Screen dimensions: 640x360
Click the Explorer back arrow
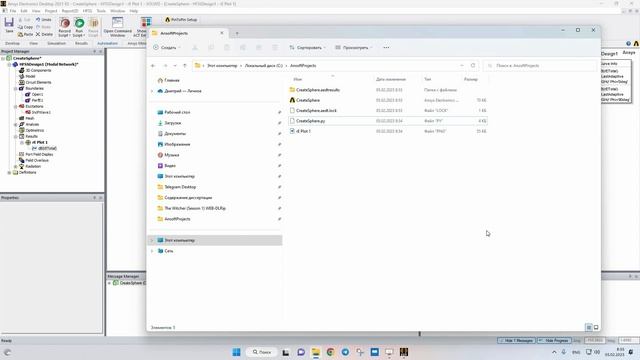click(x=153, y=66)
